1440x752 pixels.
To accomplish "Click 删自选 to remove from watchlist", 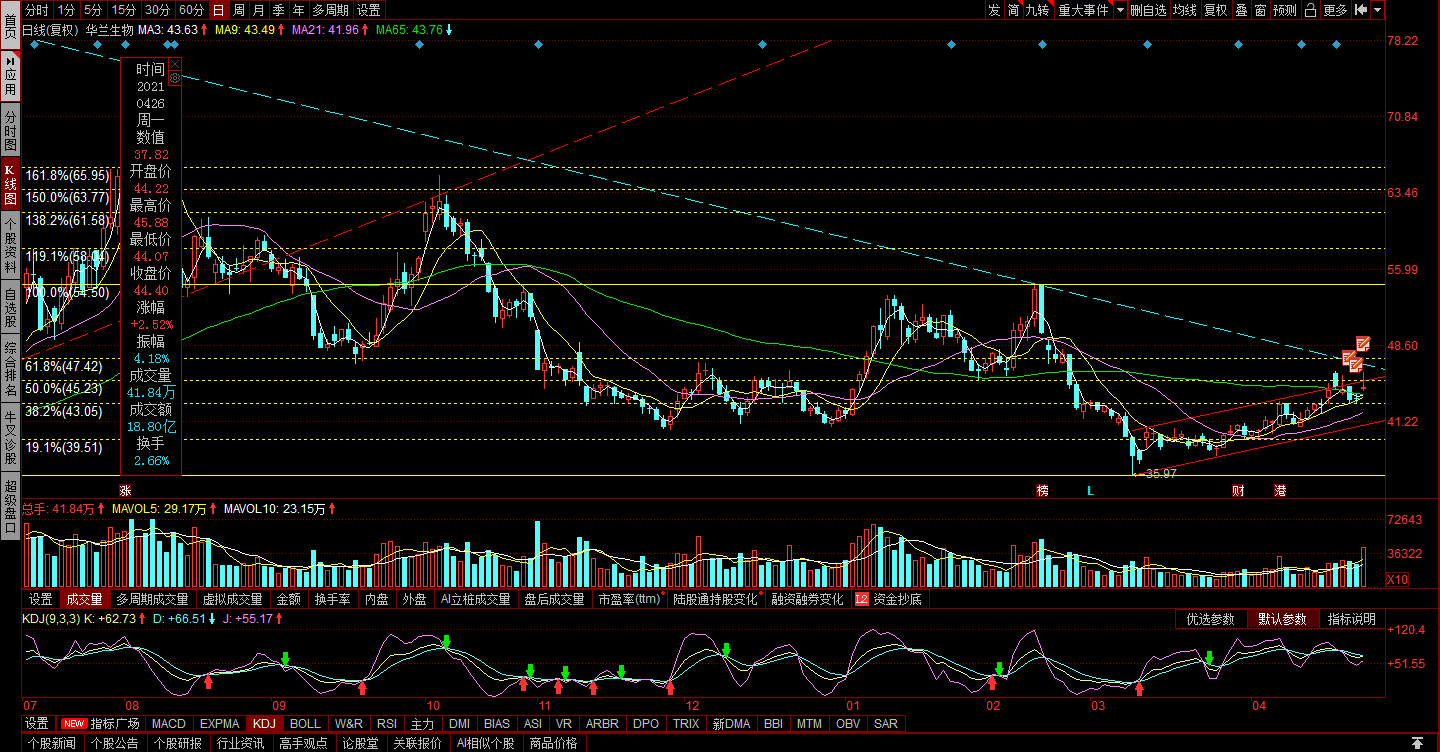I will point(1148,10).
